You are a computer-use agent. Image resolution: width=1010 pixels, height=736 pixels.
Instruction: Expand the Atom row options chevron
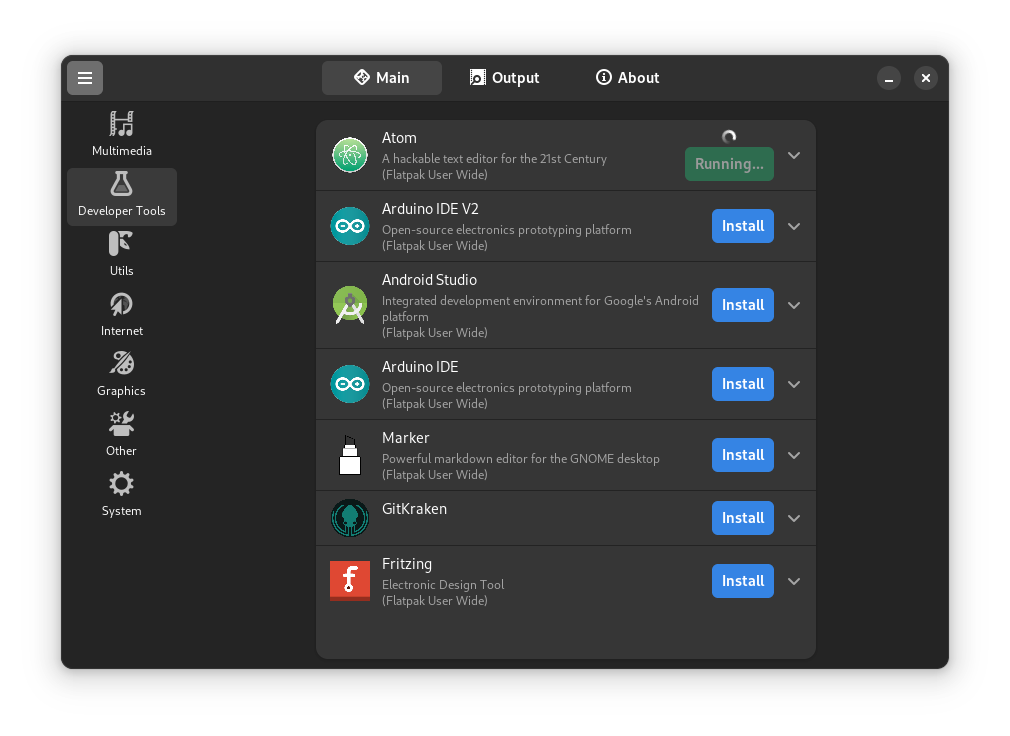[794, 155]
